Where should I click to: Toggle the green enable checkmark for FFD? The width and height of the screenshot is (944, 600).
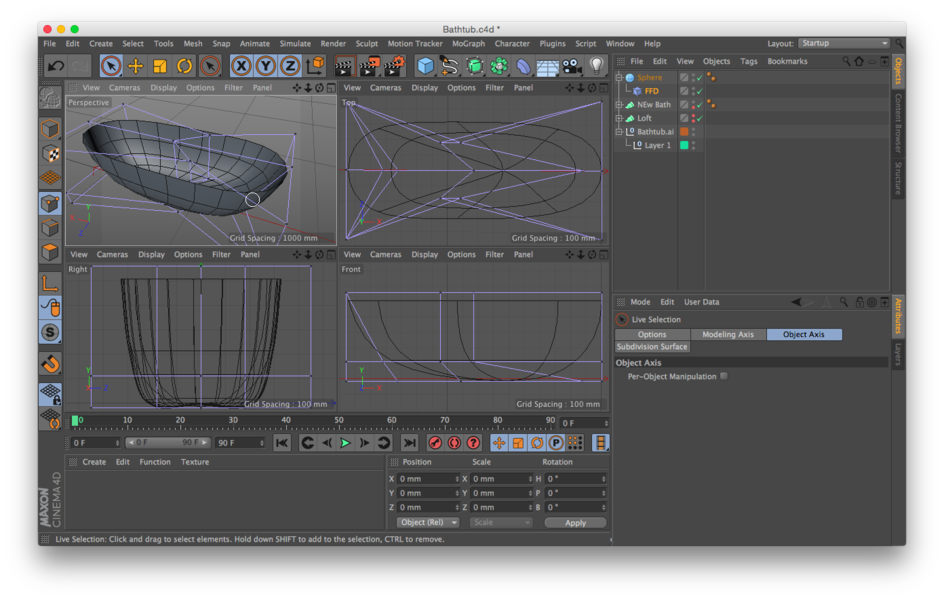pyautogui.click(x=700, y=91)
